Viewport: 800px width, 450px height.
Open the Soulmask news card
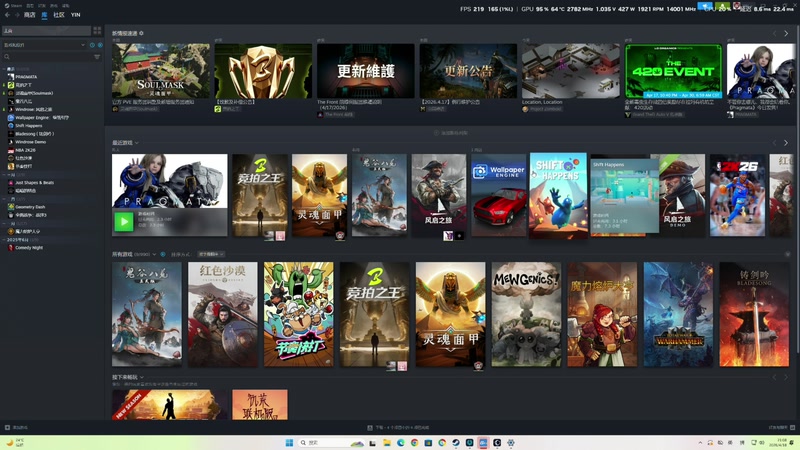click(x=161, y=71)
